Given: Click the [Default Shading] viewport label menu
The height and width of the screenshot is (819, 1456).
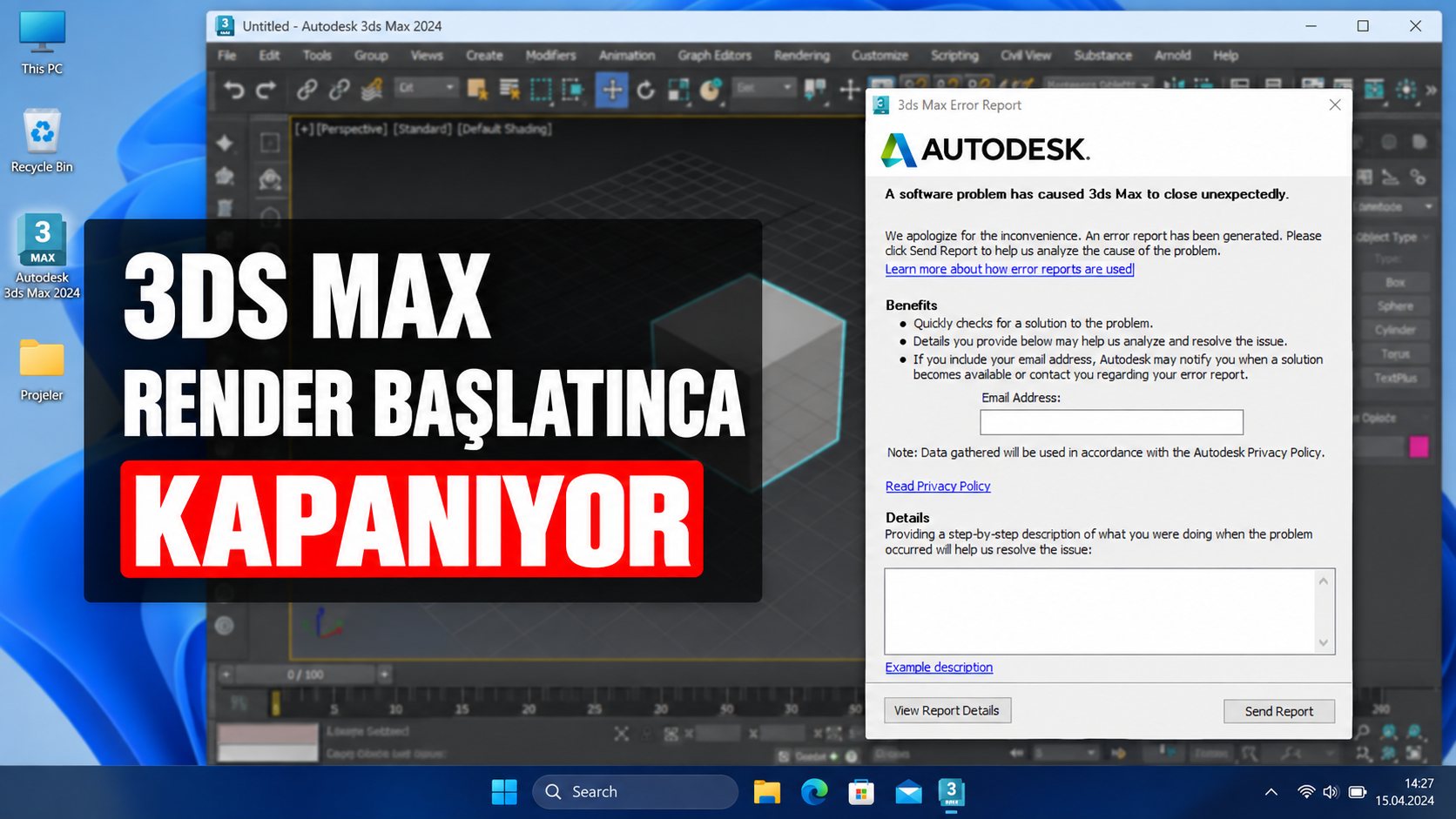Looking at the screenshot, I should tap(504, 129).
